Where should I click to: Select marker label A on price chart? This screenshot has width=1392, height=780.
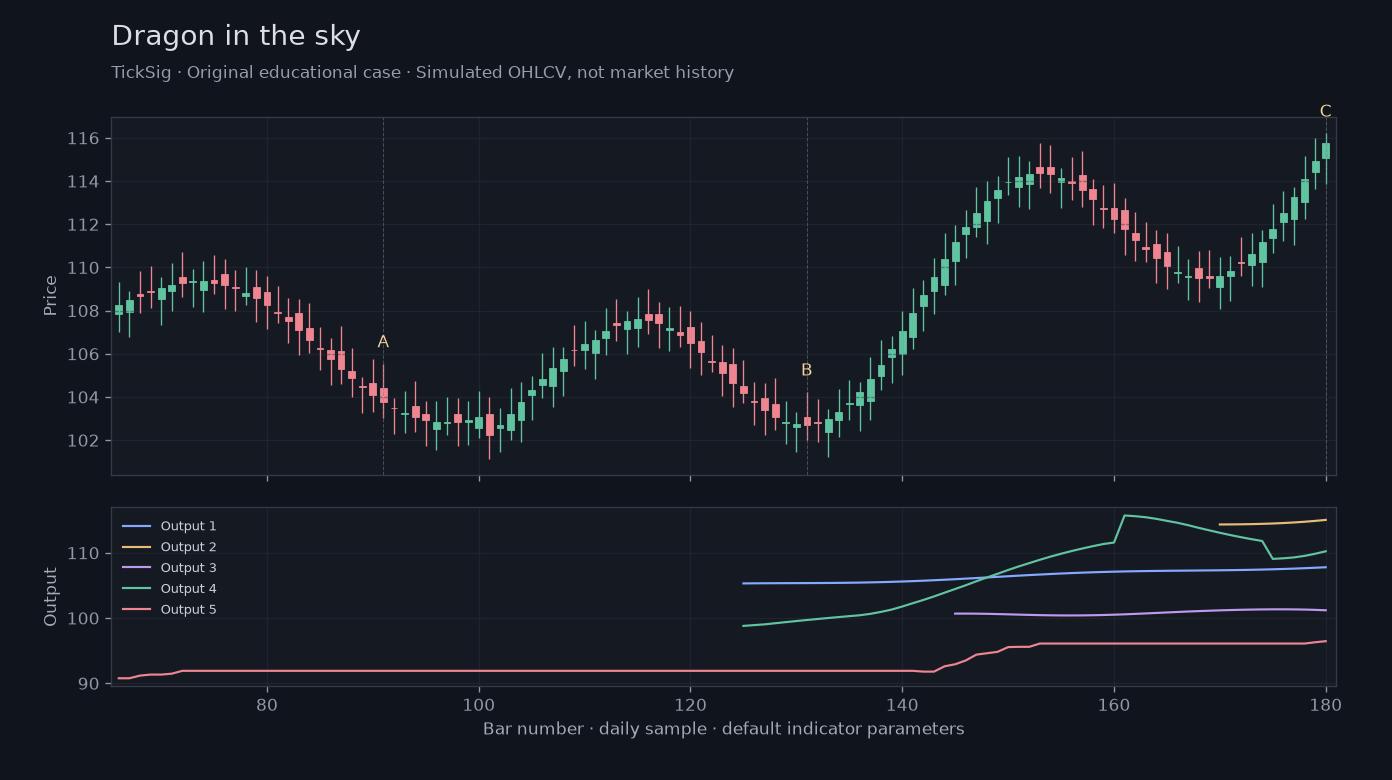pos(383,342)
